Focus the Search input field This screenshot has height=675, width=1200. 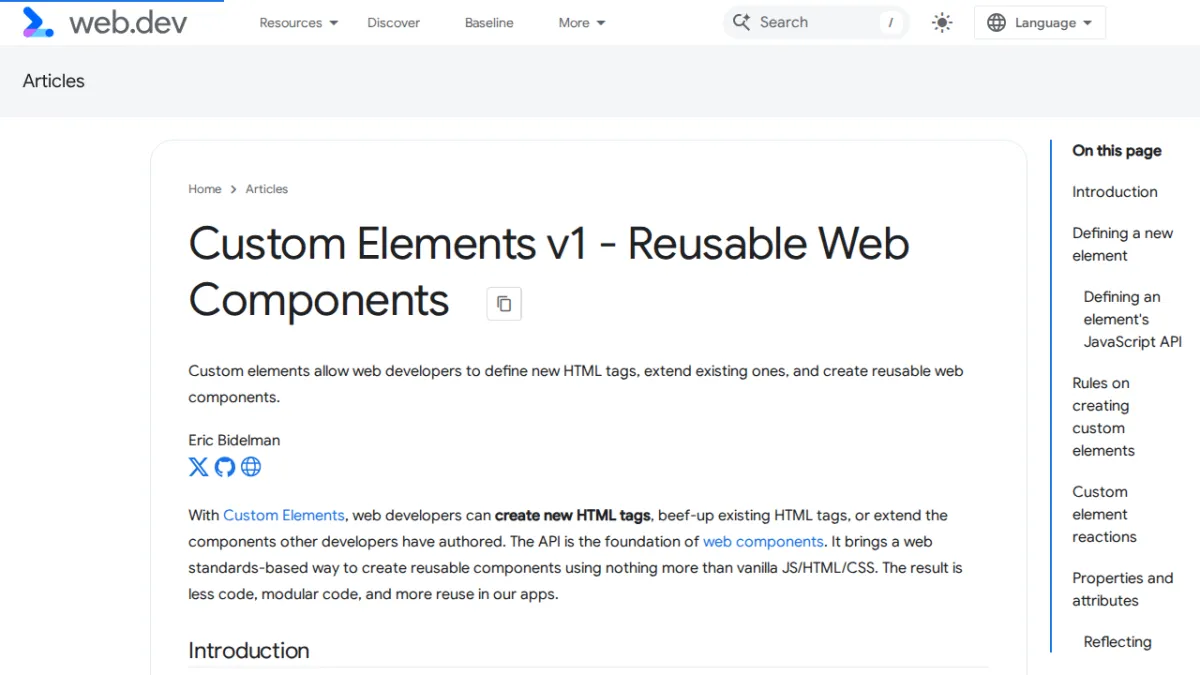[815, 22]
